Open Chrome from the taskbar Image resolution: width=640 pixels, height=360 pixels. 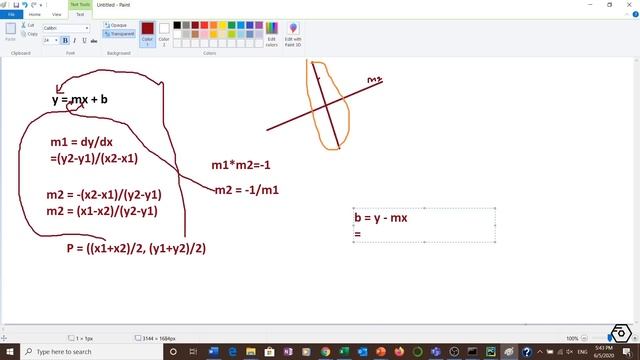click(x=325, y=351)
